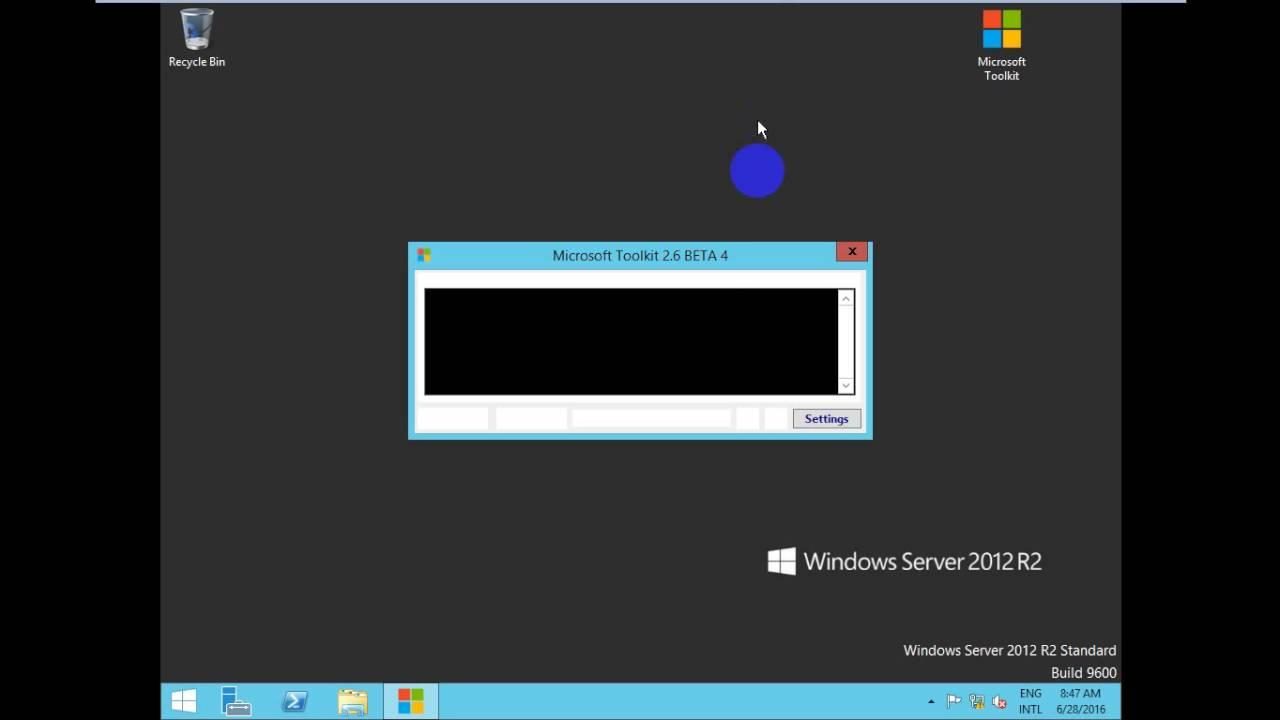1280x720 pixels.
Task: Click the Settings button in Toolkit
Action: pyautogui.click(x=826, y=419)
